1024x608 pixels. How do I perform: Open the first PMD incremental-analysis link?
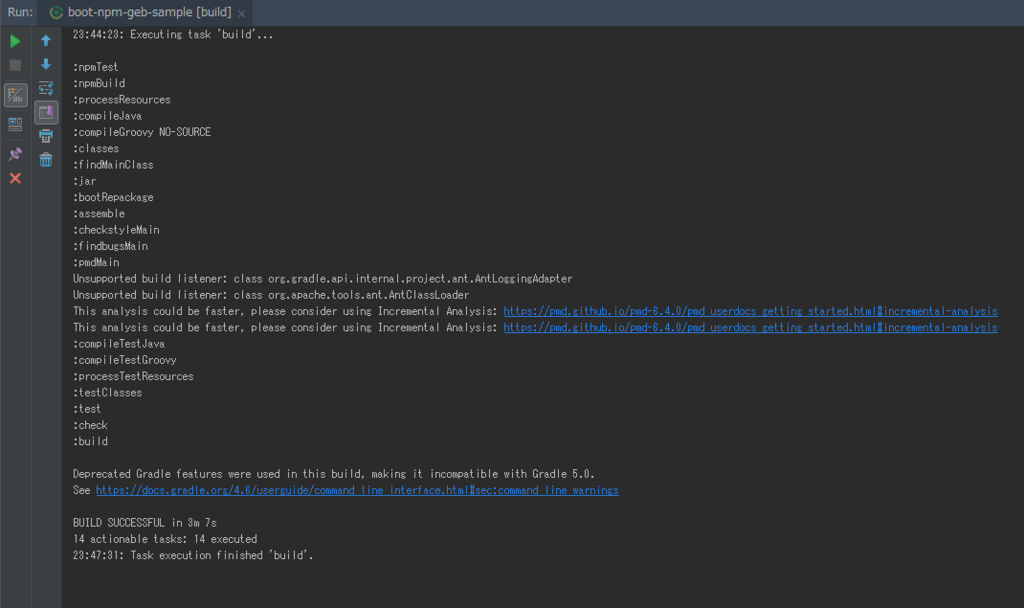coord(750,312)
